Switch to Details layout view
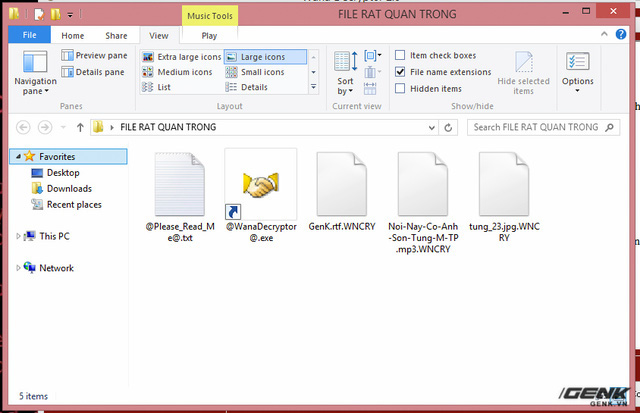This screenshot has height=413, width=640. point(247,87)
